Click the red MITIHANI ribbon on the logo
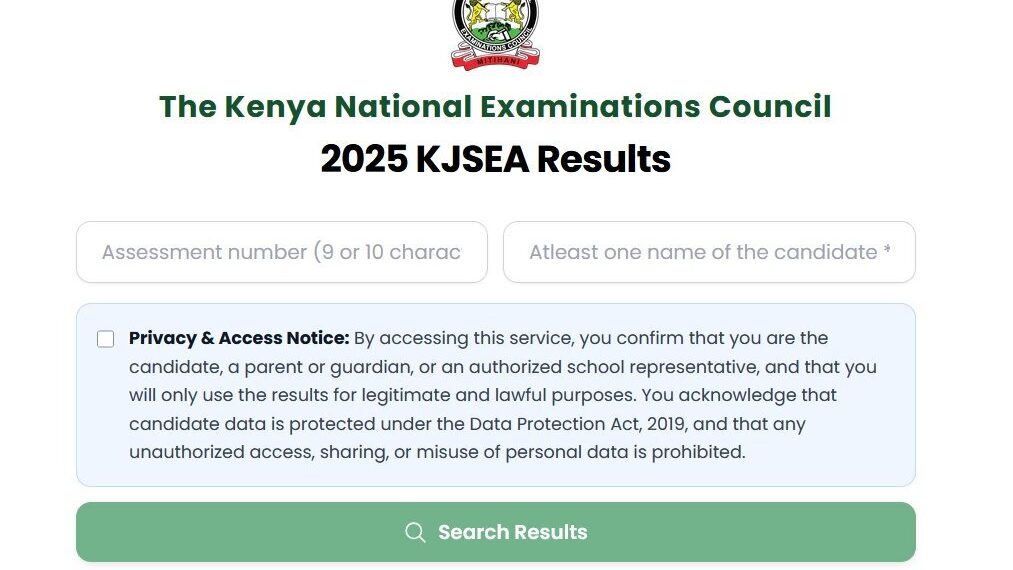 pyautogui.click(x=496, y=61)
